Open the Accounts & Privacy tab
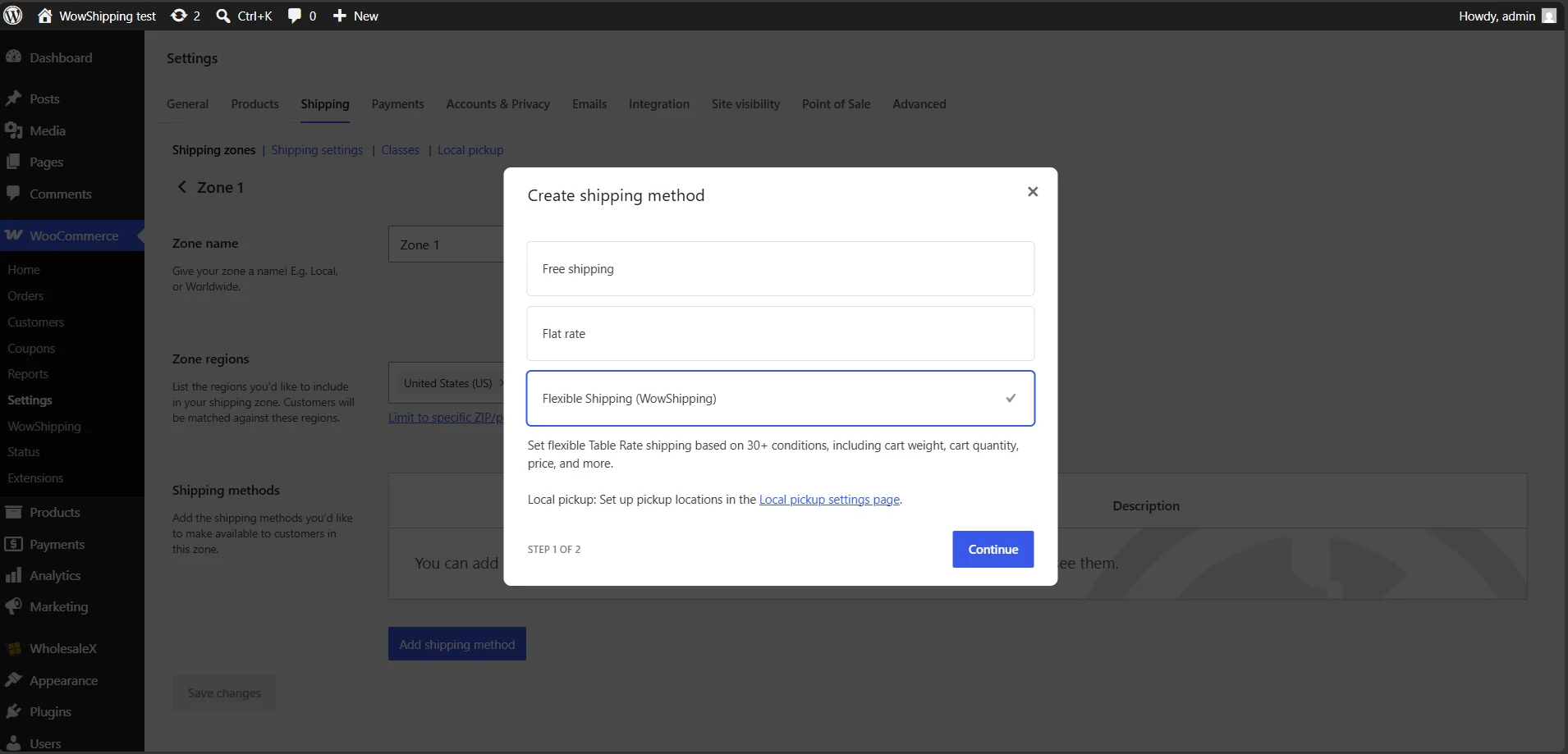The height and width of the screenshot is (754, 1568). click(497, 104)
